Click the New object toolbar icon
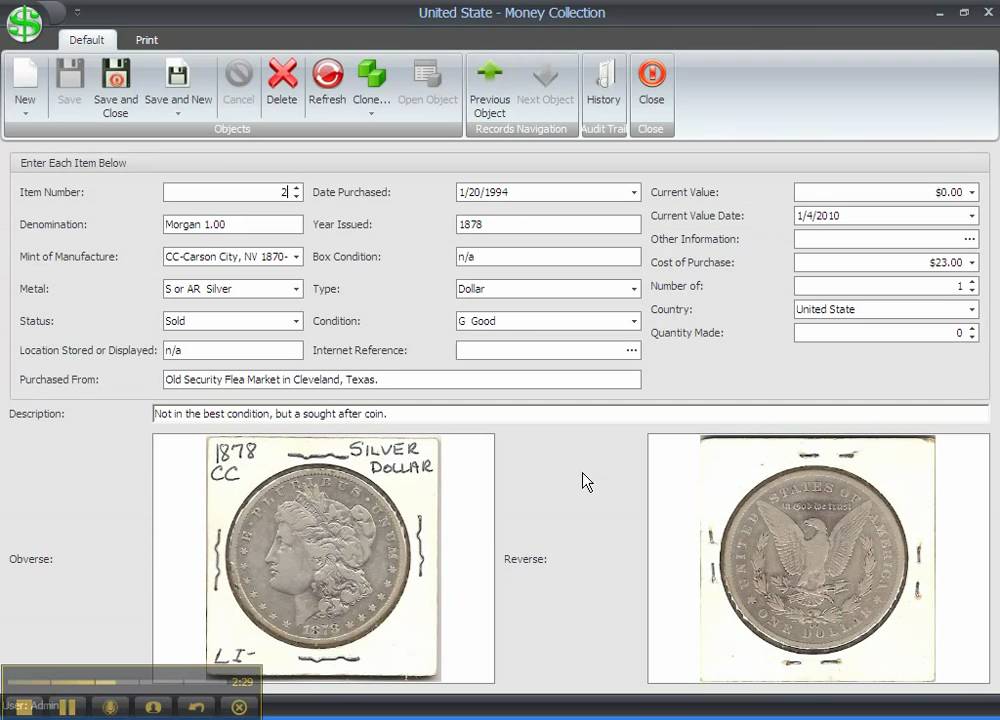 tap(25, 76)
